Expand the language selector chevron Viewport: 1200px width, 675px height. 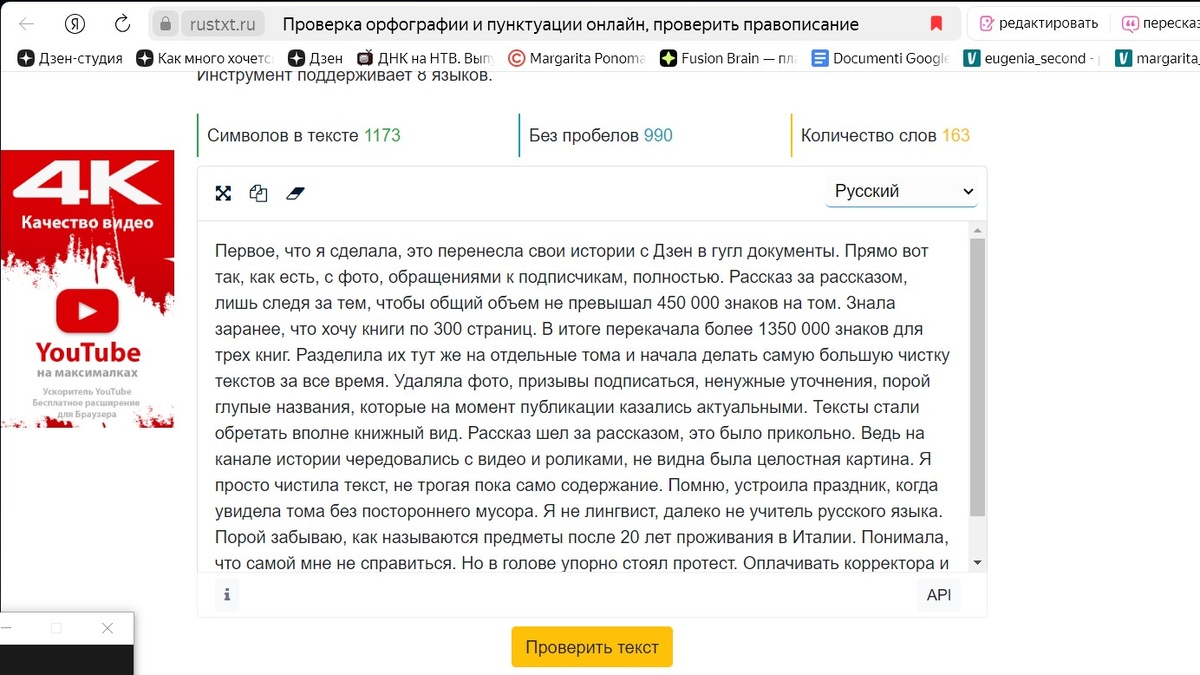(x=966, y=190)
